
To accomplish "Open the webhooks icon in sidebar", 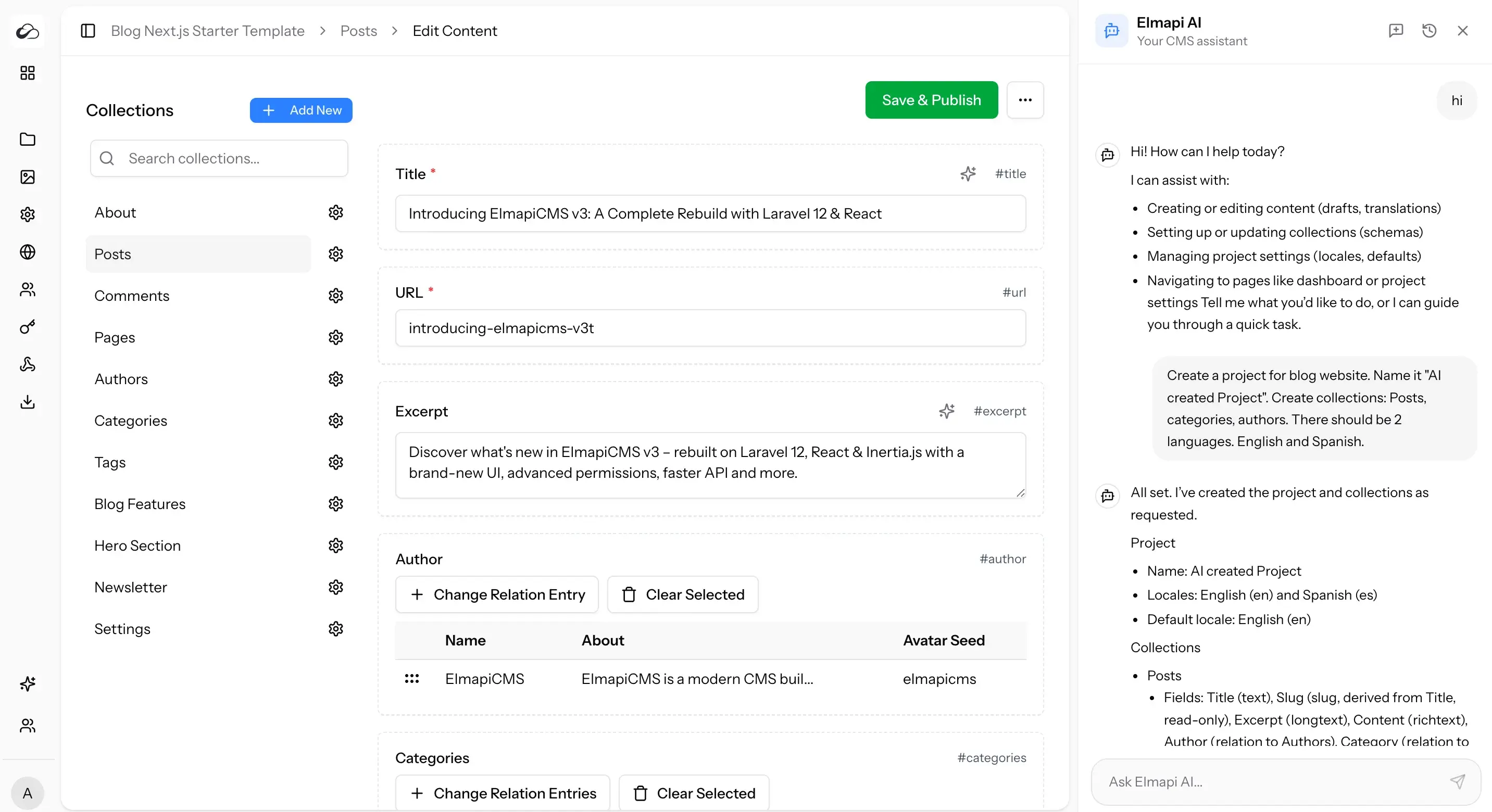I will coord(27,364).
